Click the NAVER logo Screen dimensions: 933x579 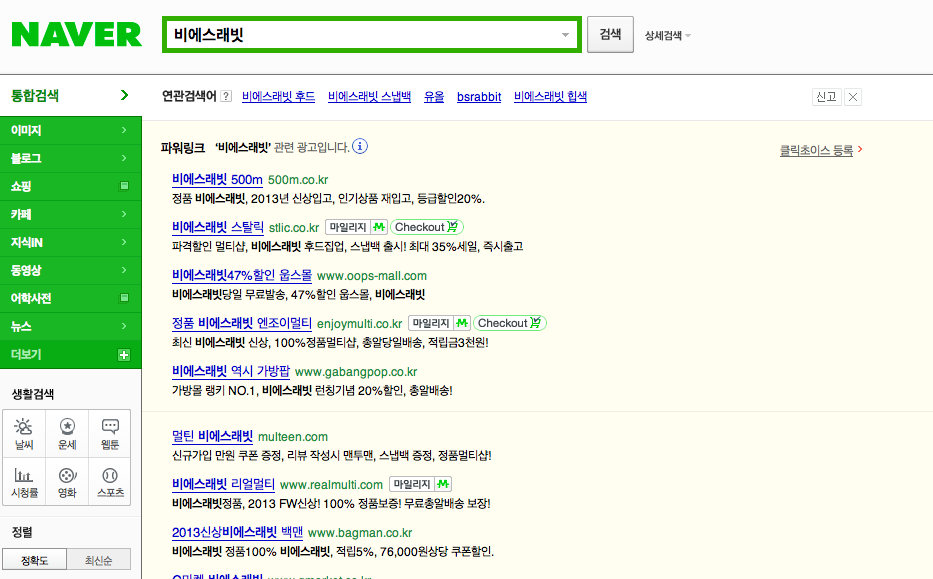[77, 34]
